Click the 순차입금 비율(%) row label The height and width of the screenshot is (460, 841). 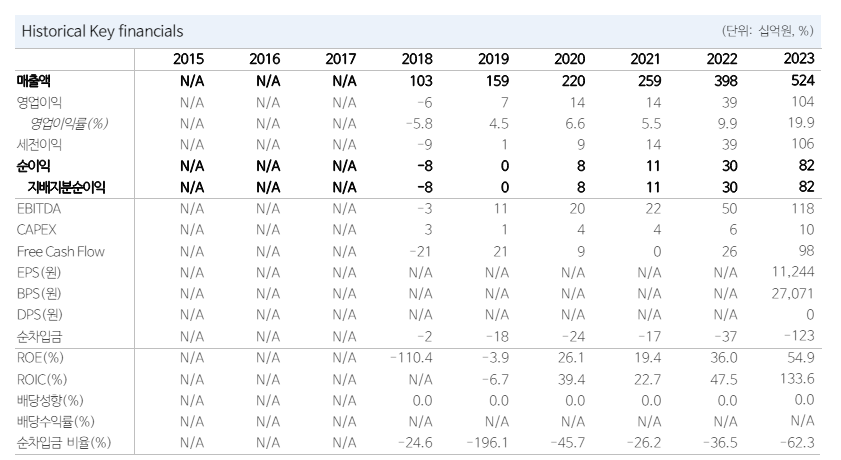click(63, 442)
